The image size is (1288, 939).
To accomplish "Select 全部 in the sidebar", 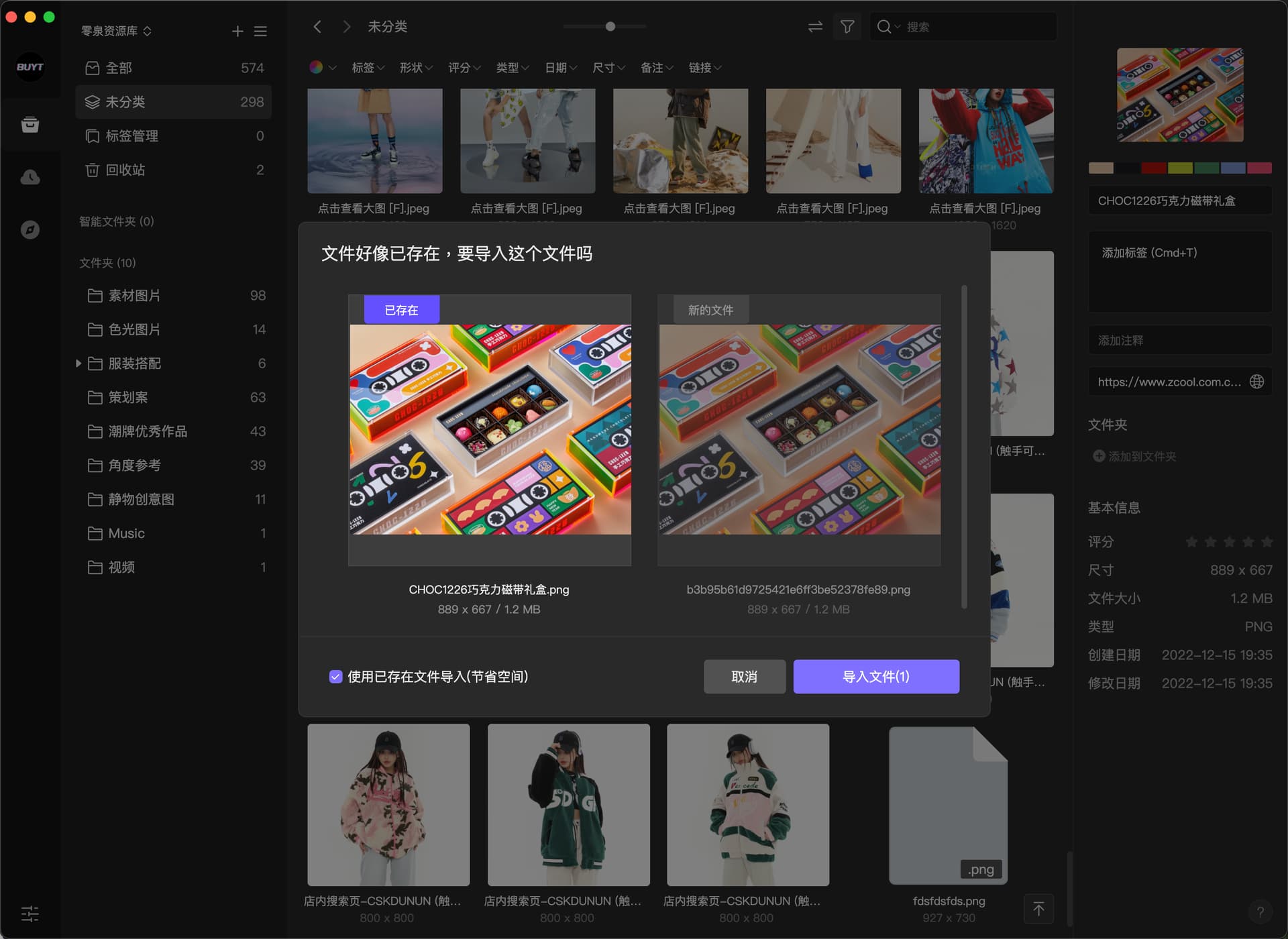I will (119, 68).
